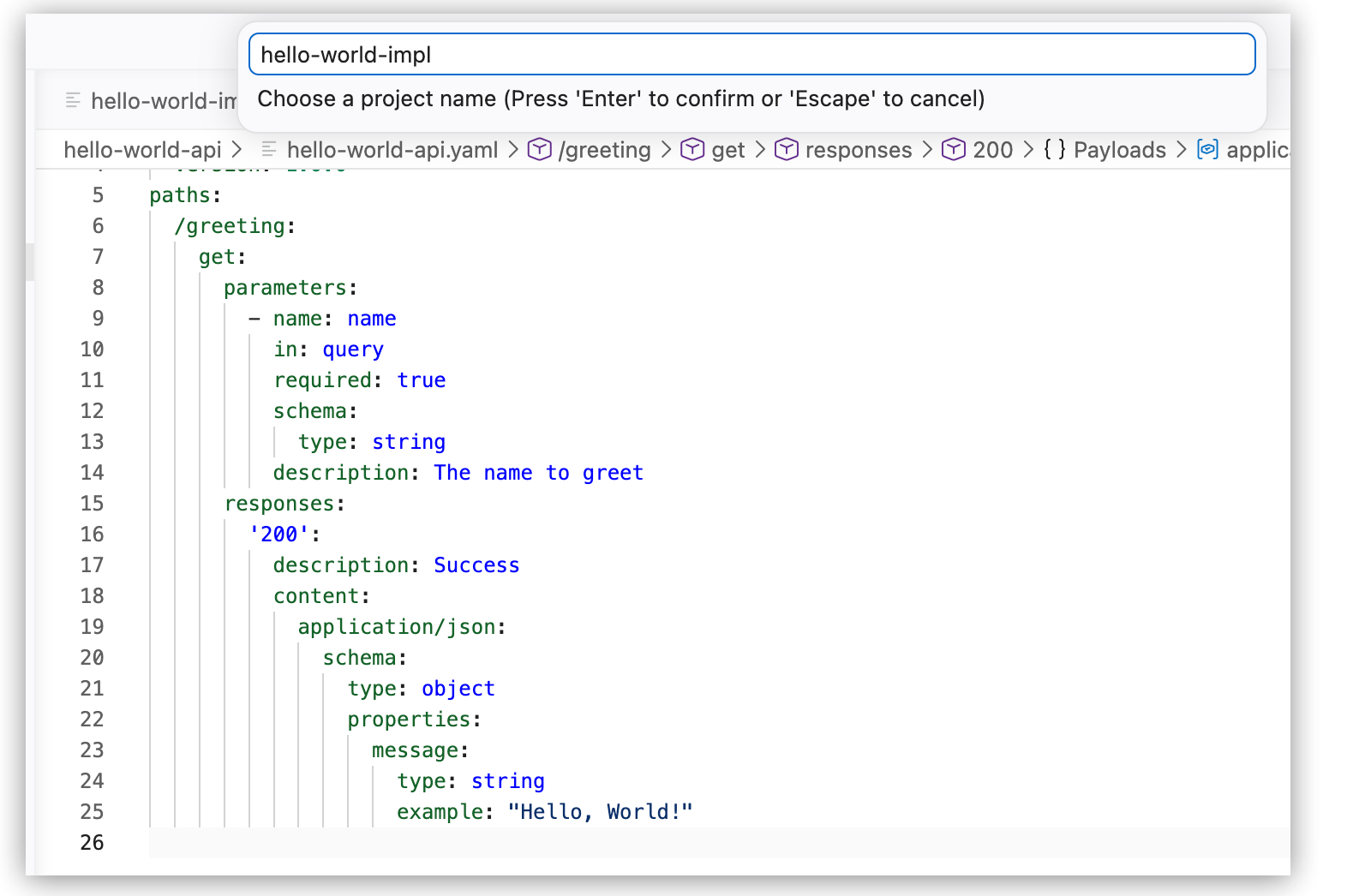Click hello-world-api.yaml breadcrumb item
Viewport: 1371px width, 896px height.
tap(392, 150)
